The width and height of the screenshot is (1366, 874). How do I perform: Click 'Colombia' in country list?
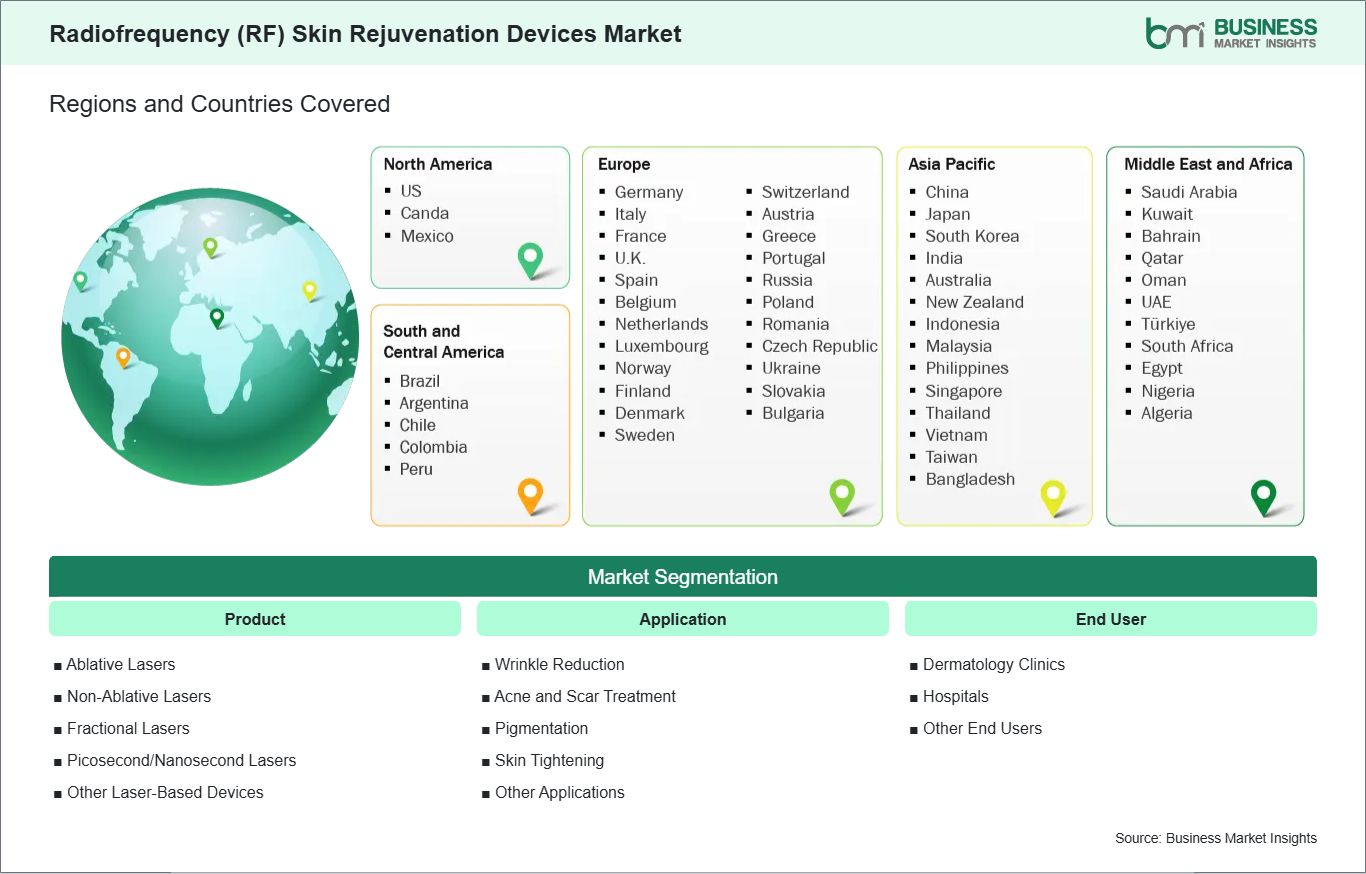click(x=433, y=447)
